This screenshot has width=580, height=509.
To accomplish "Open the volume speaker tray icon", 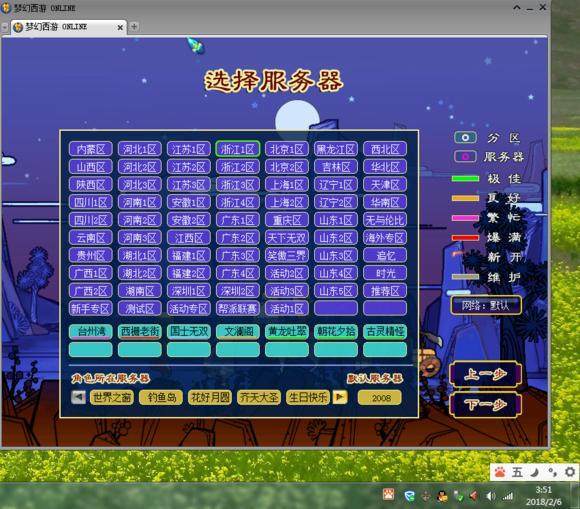I will click(x=491, y=496).
